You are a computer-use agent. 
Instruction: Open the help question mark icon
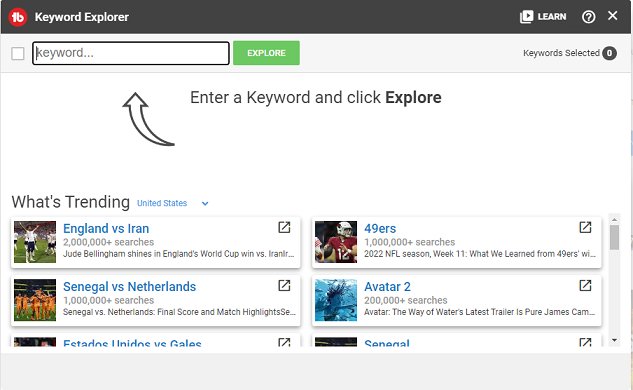pos(589,17)
